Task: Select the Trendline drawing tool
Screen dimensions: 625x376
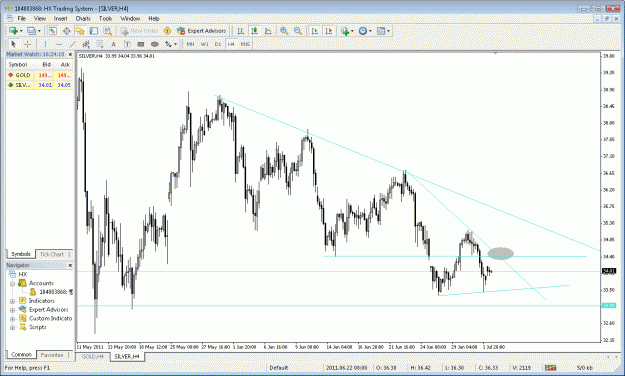Action: pyautogui.click(x=73, y=44)
